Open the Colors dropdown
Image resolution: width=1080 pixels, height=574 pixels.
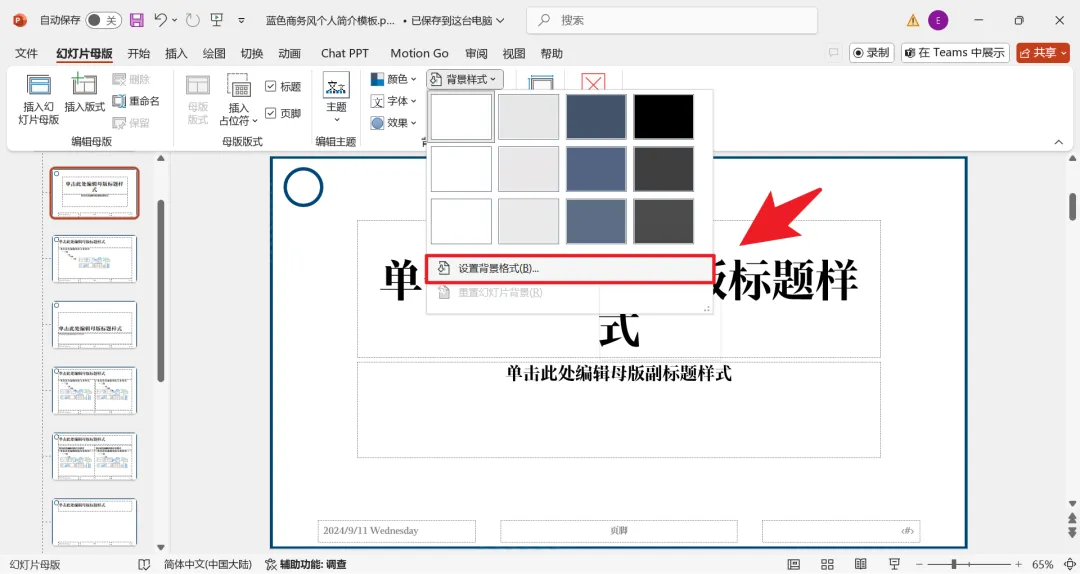(393, 79)
